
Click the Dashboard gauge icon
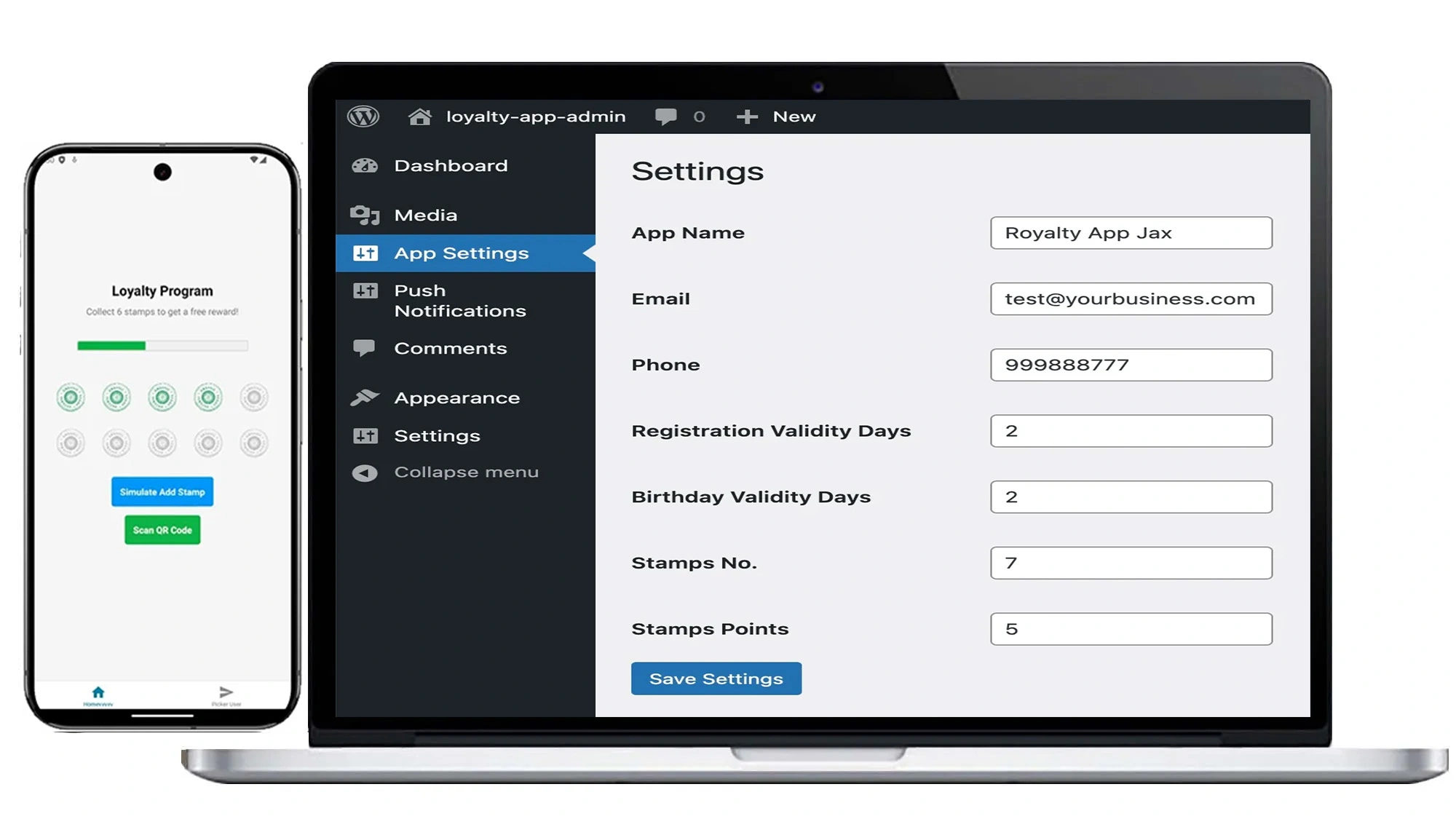click(365, 166)
